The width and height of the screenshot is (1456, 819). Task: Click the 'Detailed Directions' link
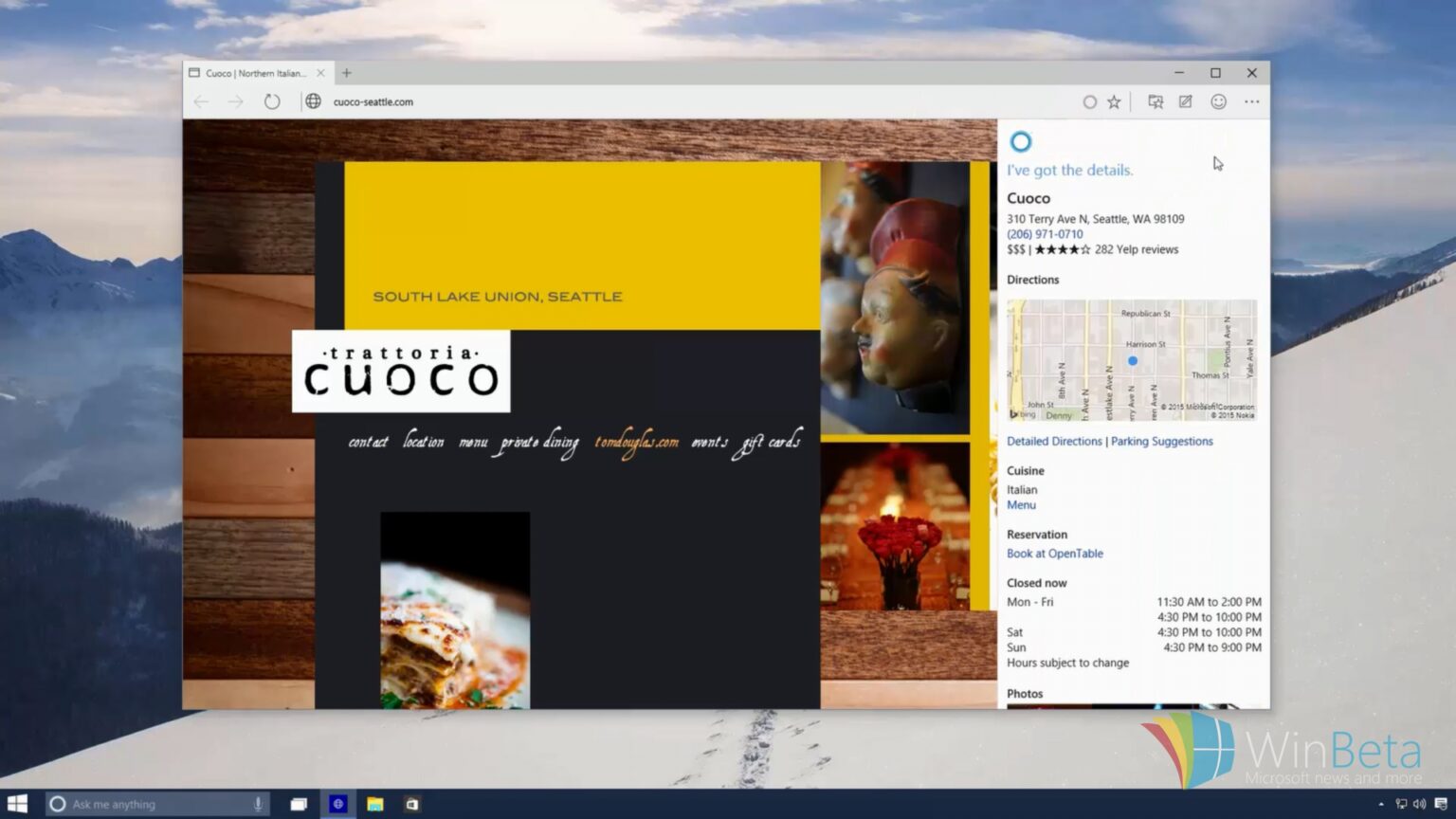pyautogui.click(x=1054, y=441)
